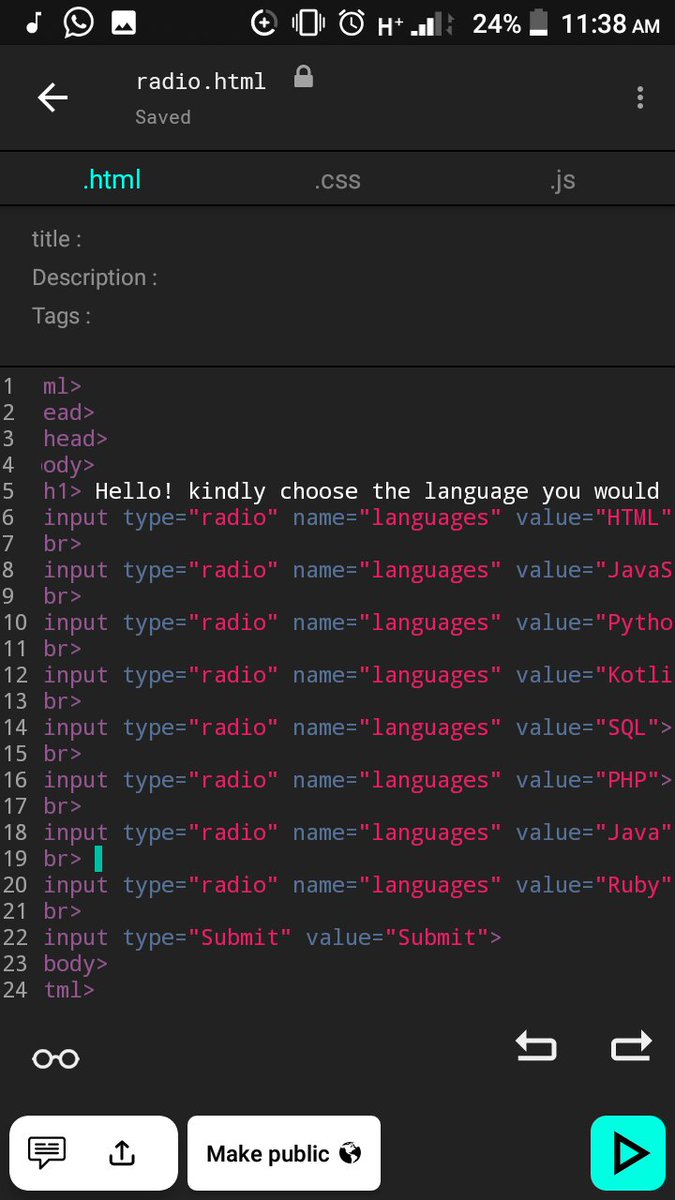675x1200 pixels.
Task: Redo the last edit
Action: pyautogui.click(x=631, y=1046)
